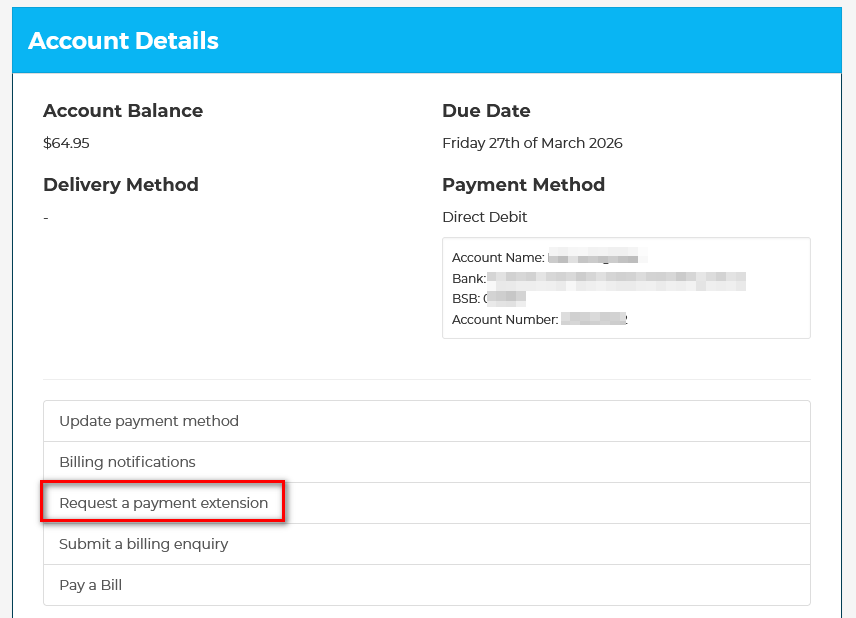Screen dimensions: 856x618
Task: Click the blurred Account Number value
Action: tap(594, 320)
